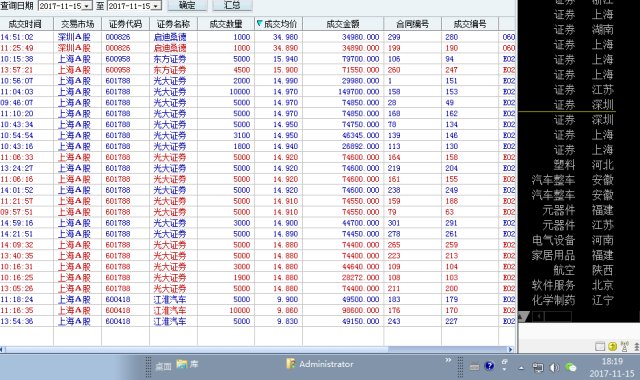The image size is (640, 380).
Task: Open the blue help question-mark icon
Action: coord(489,366)
